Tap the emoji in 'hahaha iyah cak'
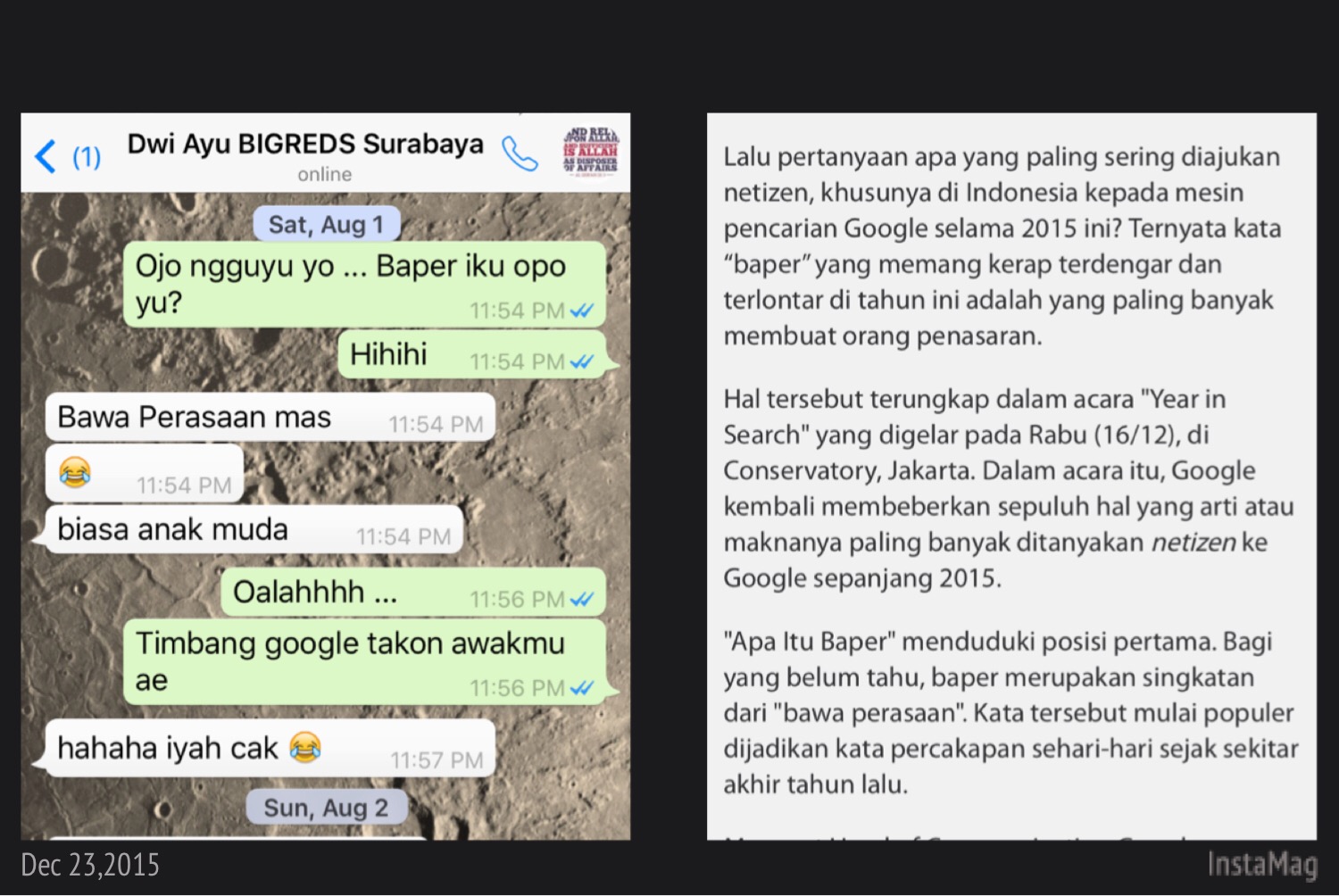The image size is (1339, 896). point(305,747)
